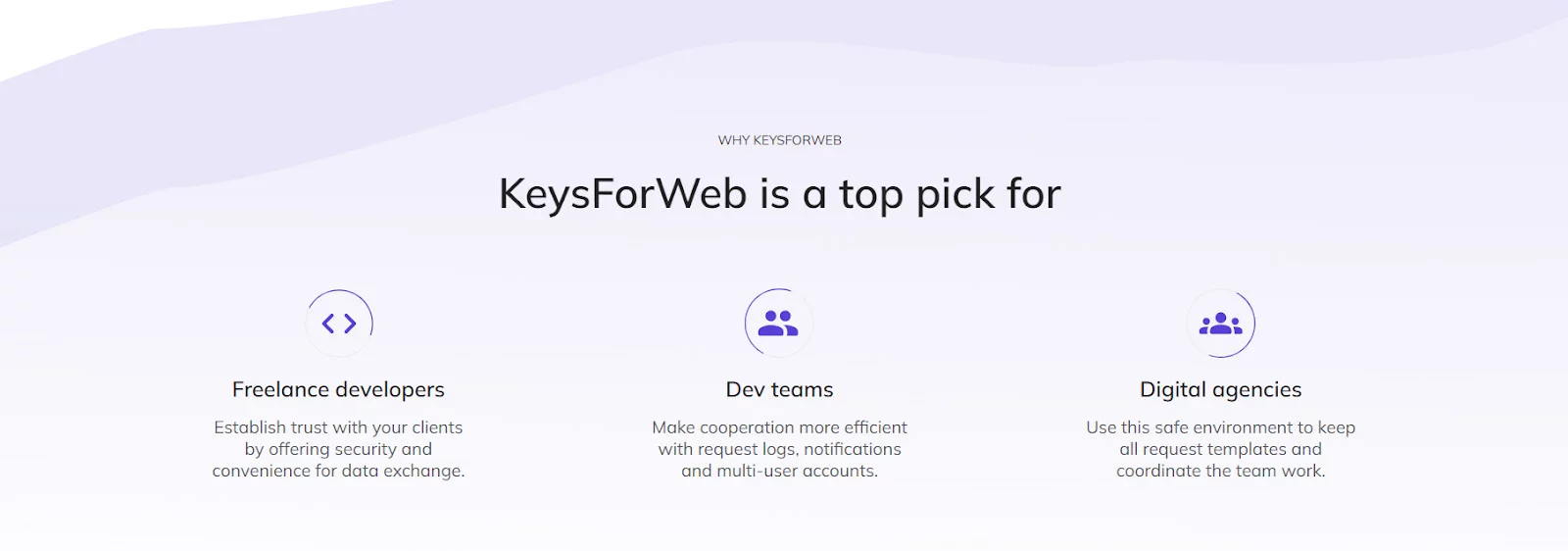Screen dimensions: 1568x551
Task: Click the line "Use this safe environment to keep"
Action: pos(1220,427)
